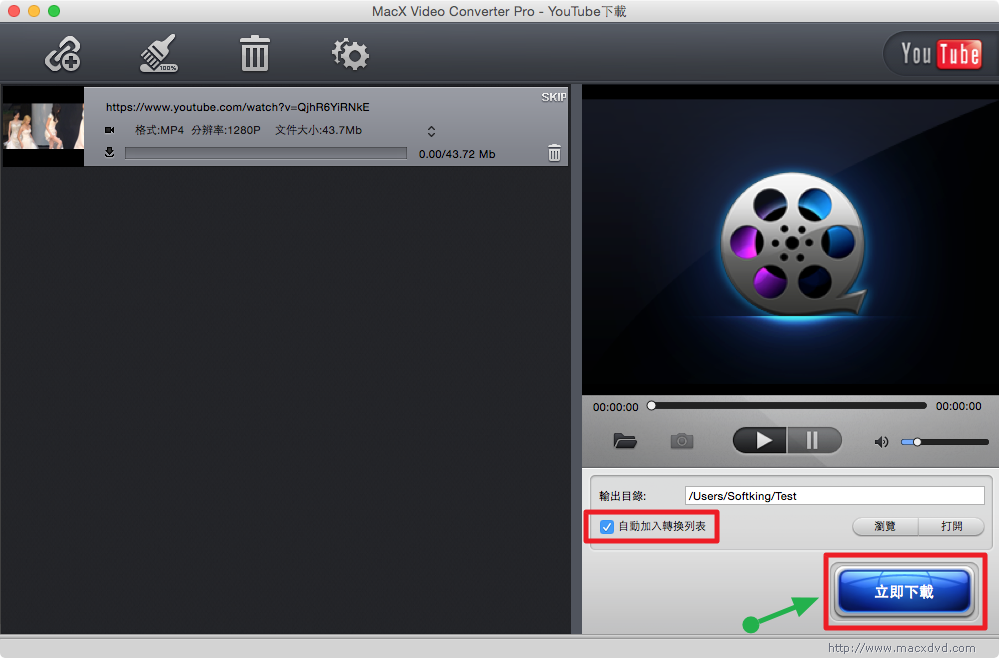
Task: Click the output directory path field
Action: [834, 496]
